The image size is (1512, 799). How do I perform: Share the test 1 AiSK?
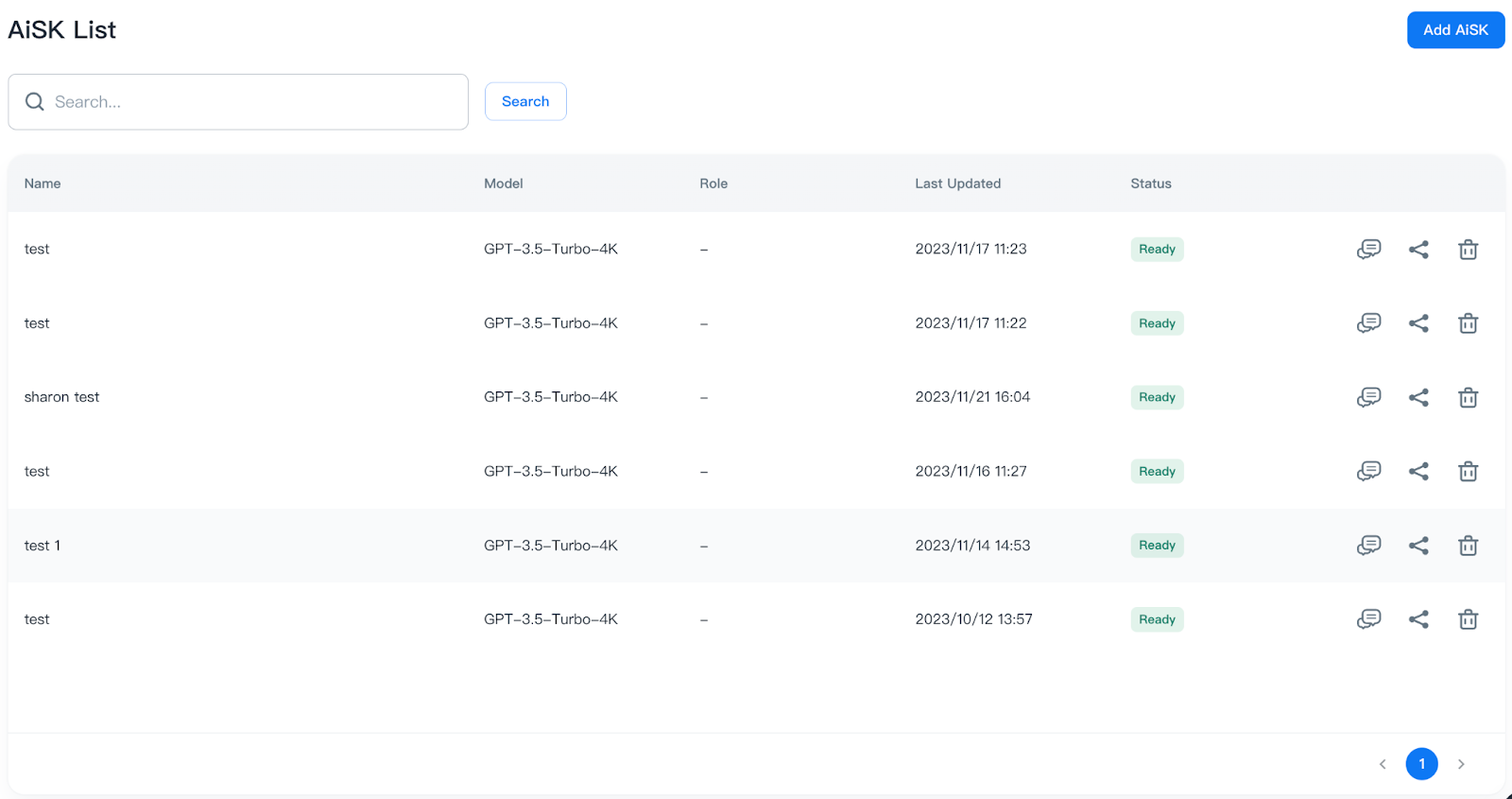pyautogui.click(x=1418, y=546)
